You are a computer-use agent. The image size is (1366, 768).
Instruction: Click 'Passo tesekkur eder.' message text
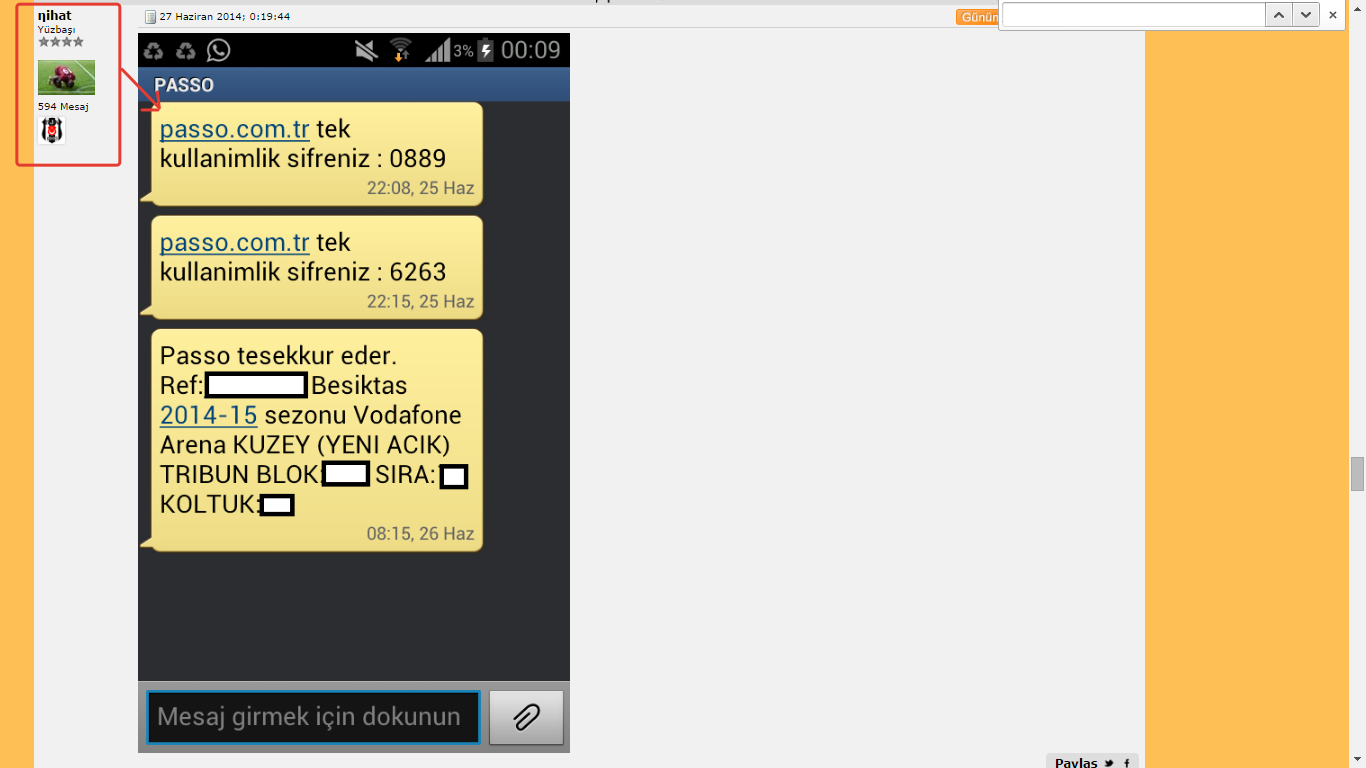coord(279,356)
